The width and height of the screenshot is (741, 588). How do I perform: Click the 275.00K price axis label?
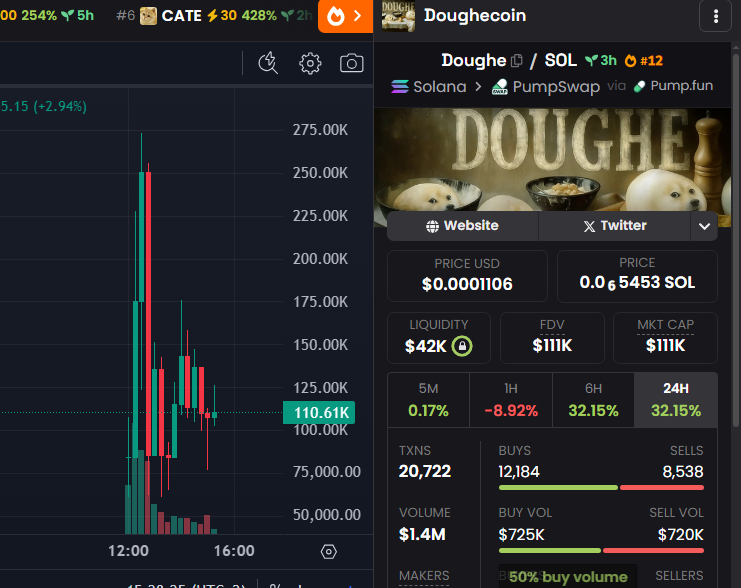(320, 130)
